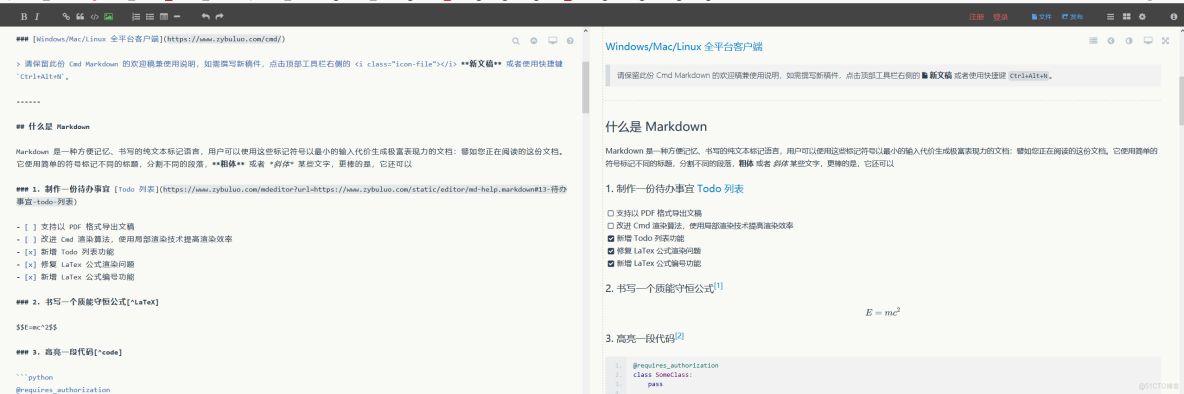The image size is (1184, 394).
Task: Click the ## 什么是 Markdown line in editor
Action: click(53, 126)
